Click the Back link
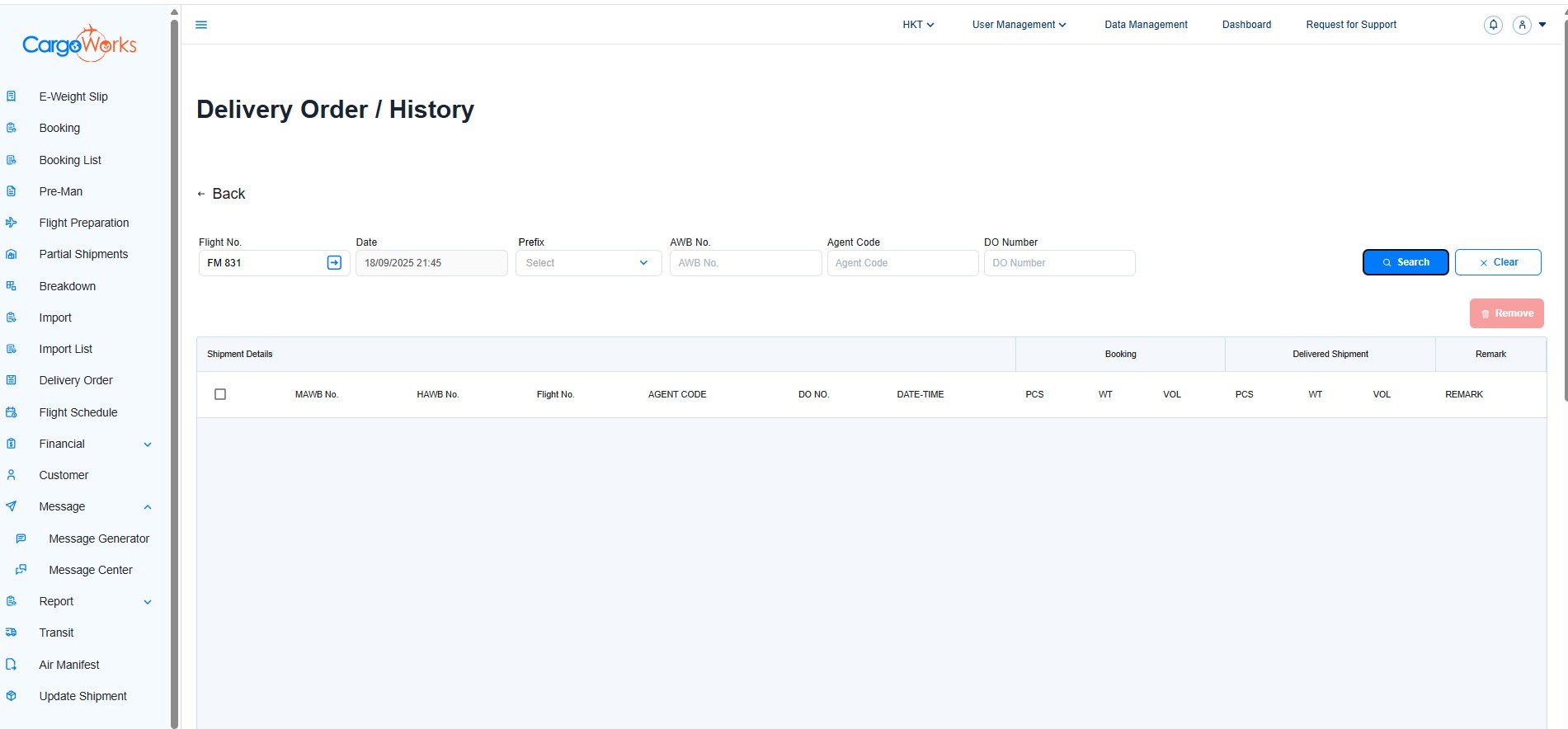This screenshot has width=1568, height=729. click(221, 194)
